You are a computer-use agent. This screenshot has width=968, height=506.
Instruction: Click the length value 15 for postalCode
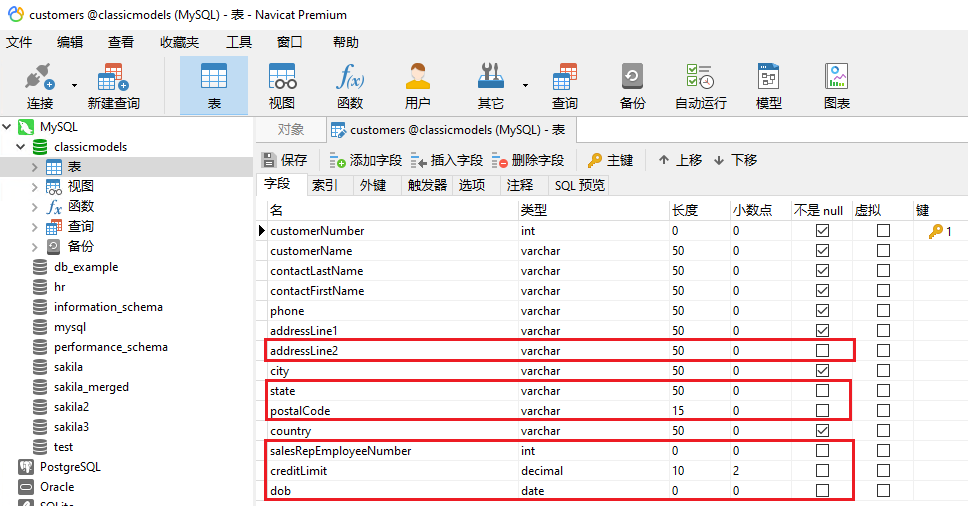click(x=678, y=411)
